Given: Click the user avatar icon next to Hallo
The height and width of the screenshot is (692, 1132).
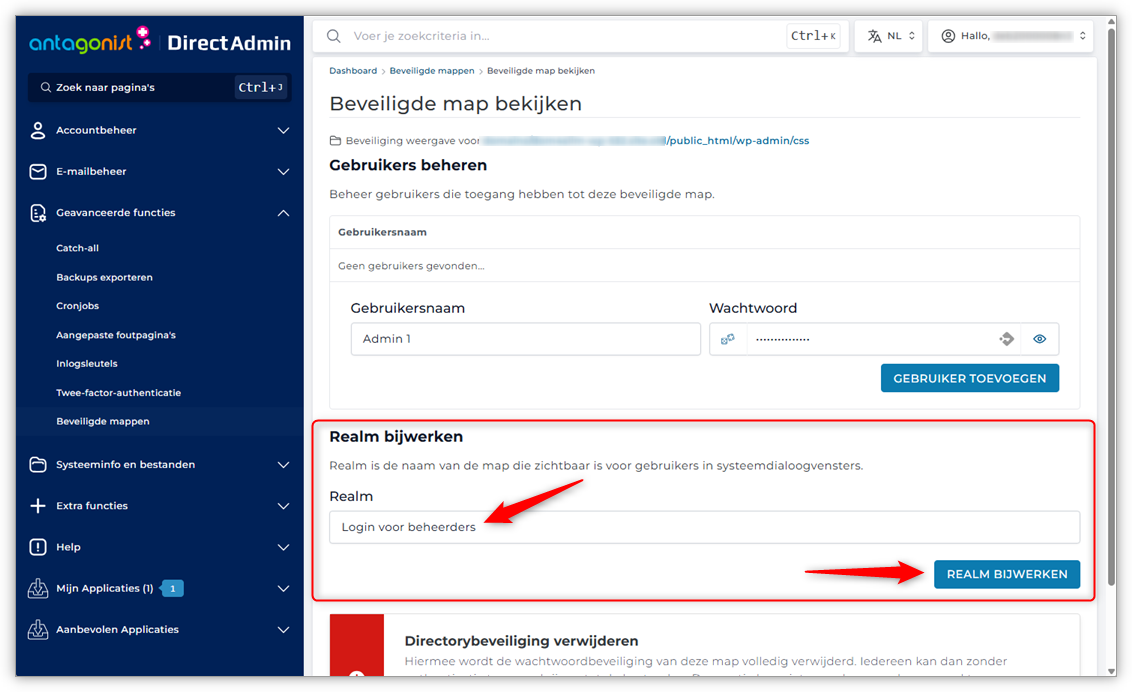Looking at the screenshot, I should point(948,35).
